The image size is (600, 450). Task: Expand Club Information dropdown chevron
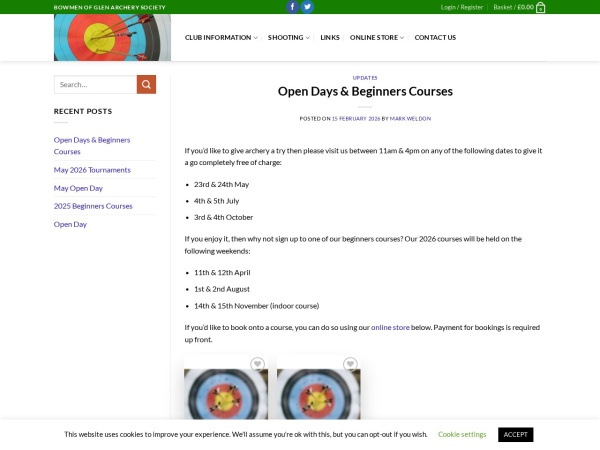[255, 38]
